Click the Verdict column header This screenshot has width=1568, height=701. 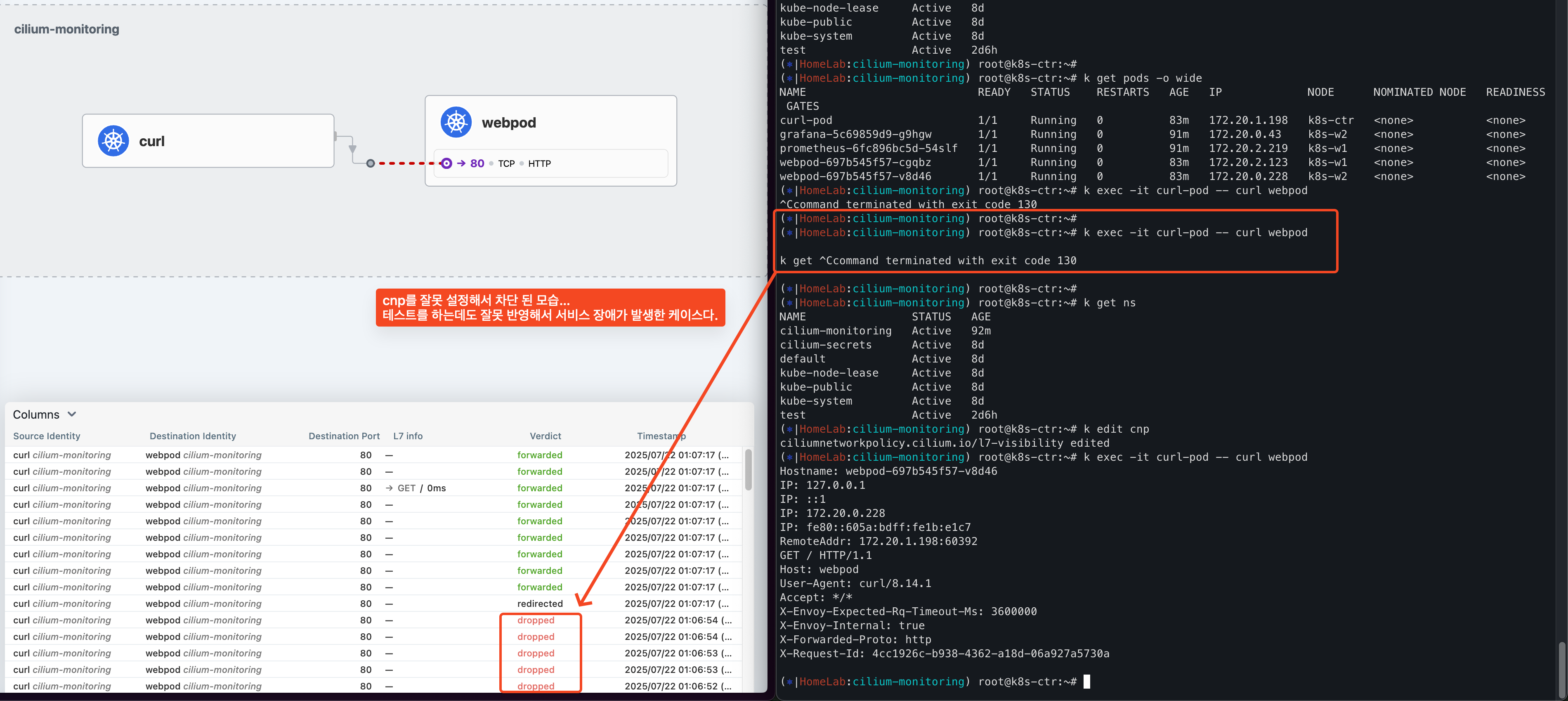pyautogui.click(x=545, y=436)
